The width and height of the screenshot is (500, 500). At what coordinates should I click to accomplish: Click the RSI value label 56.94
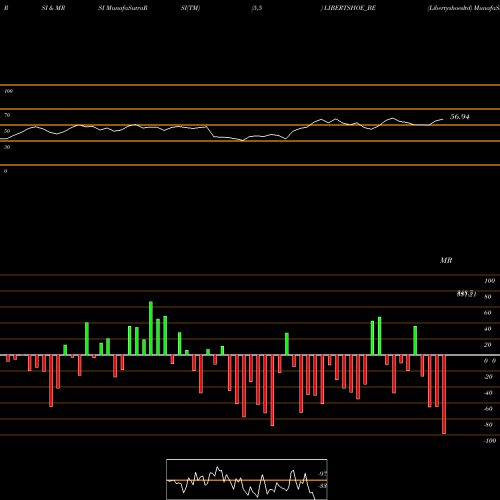460,117
